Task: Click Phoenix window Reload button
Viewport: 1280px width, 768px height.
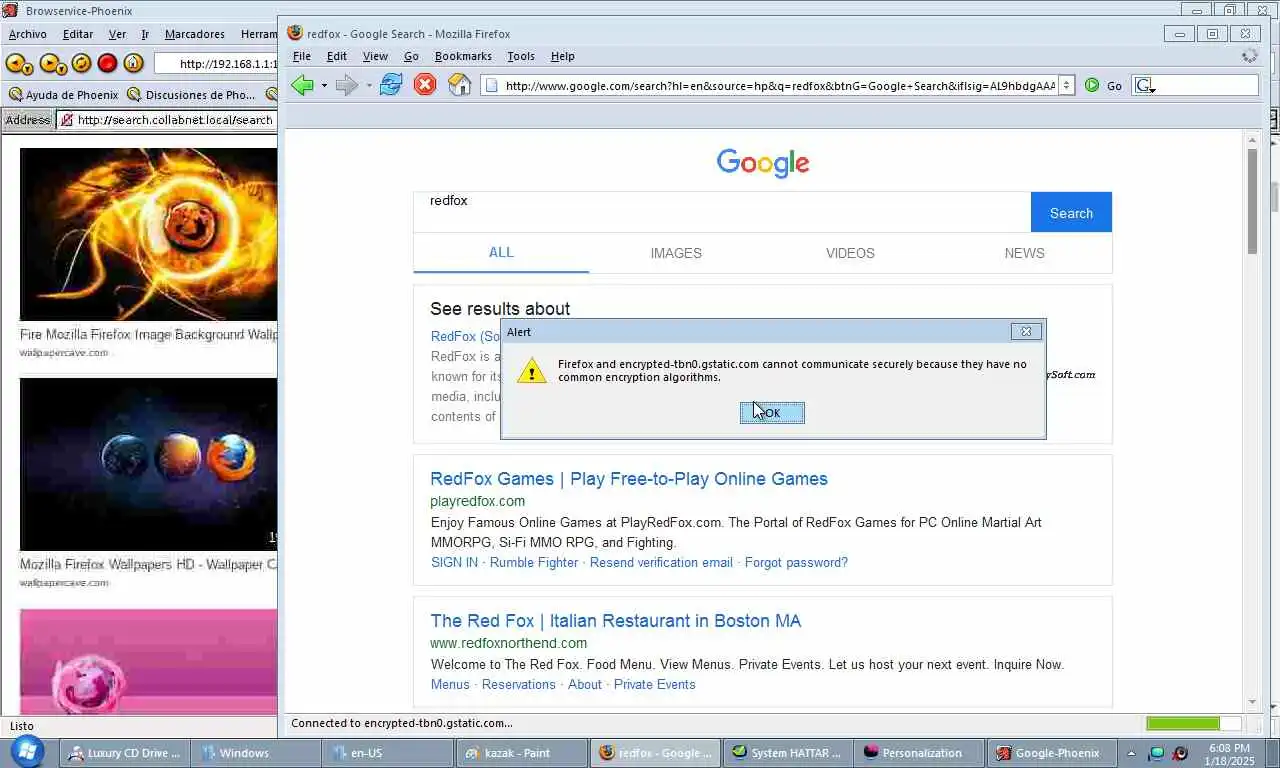Action: click(81, 64)
